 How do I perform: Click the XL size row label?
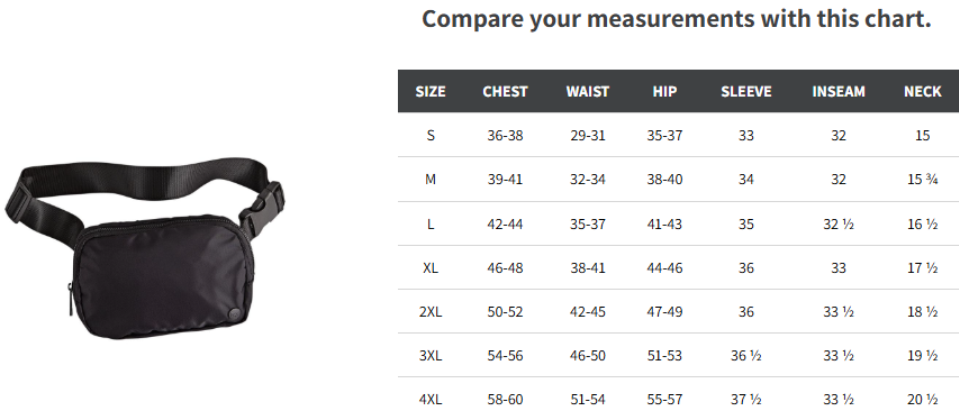click(431, 268)
